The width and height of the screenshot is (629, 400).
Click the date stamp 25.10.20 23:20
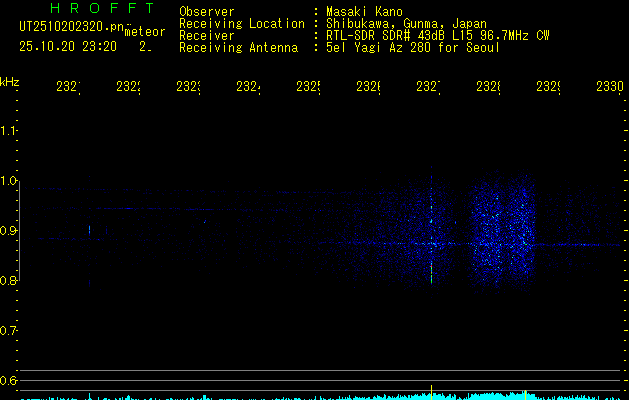68,47
